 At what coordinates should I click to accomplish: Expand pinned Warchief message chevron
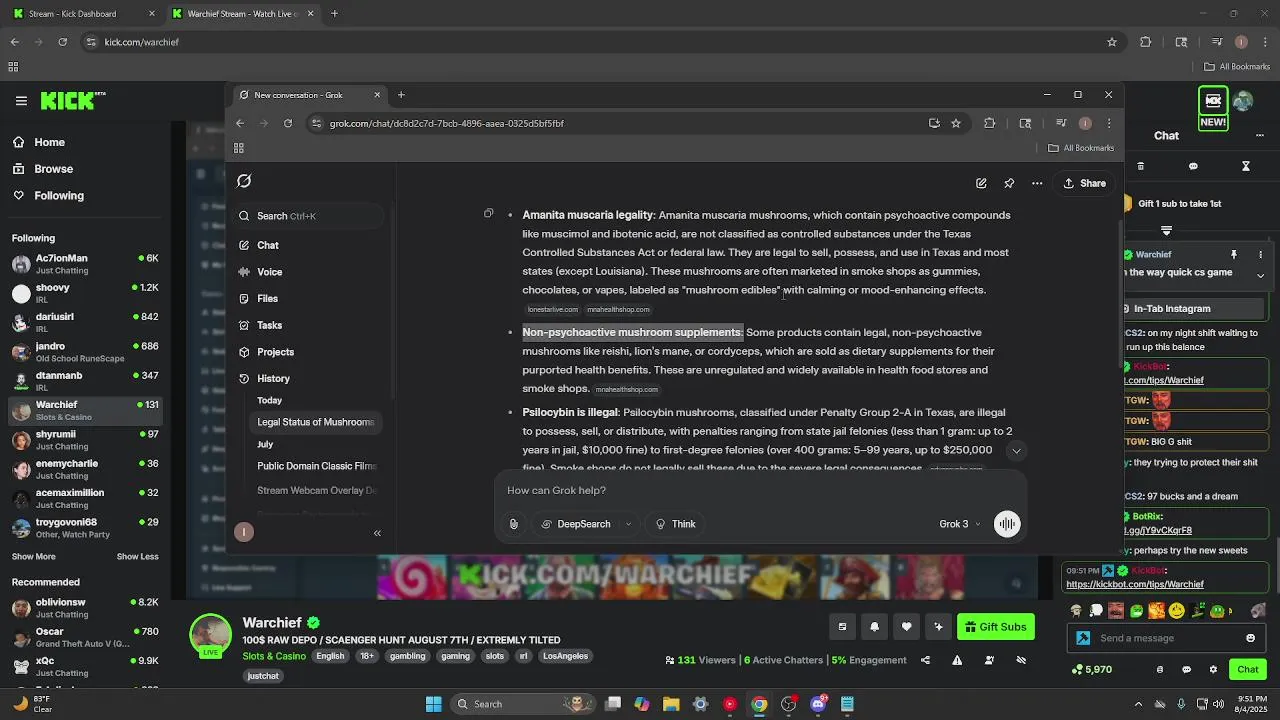pyautogui.click(x=1260, y=276)
